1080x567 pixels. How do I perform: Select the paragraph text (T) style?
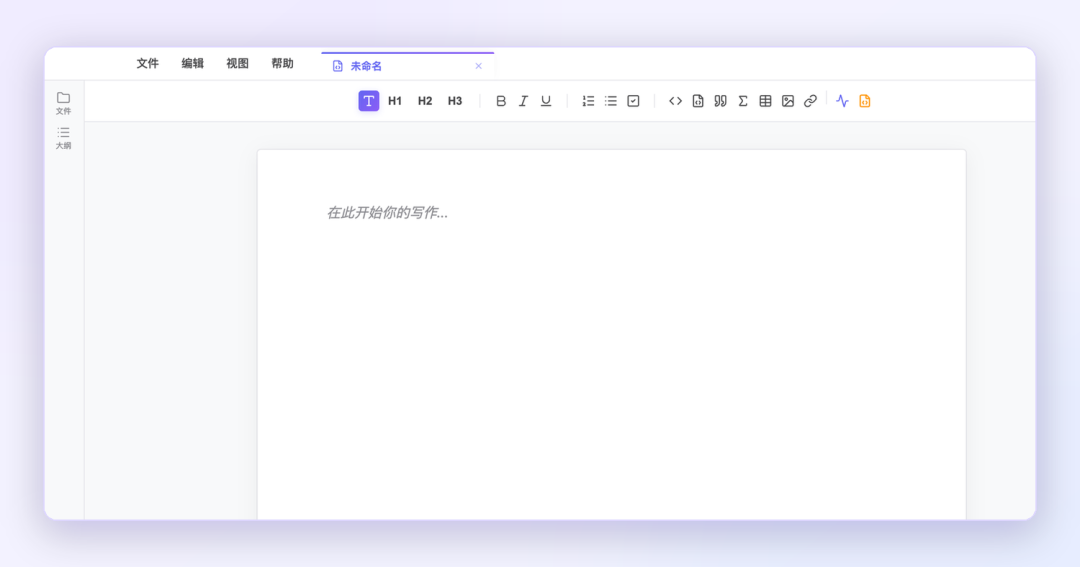368,101
